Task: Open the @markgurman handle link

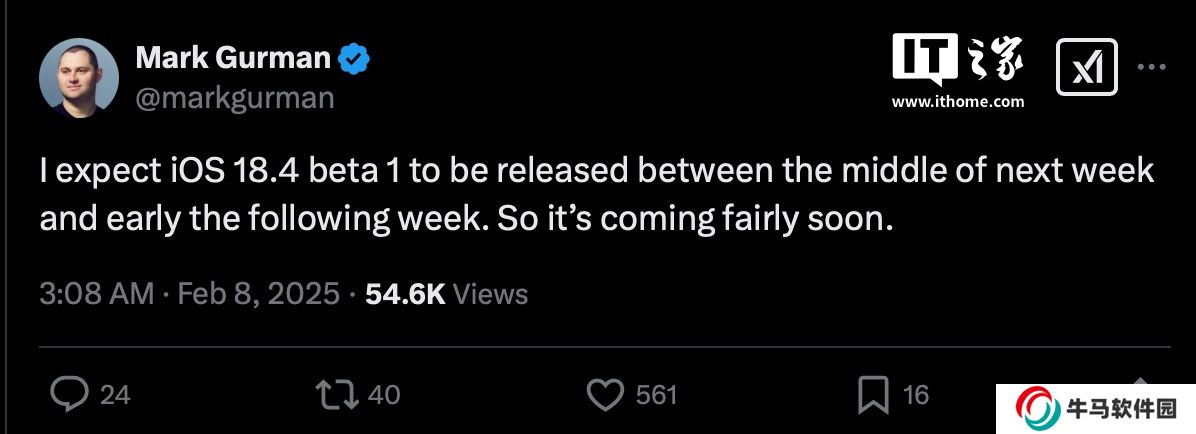Action: point(234,97)
